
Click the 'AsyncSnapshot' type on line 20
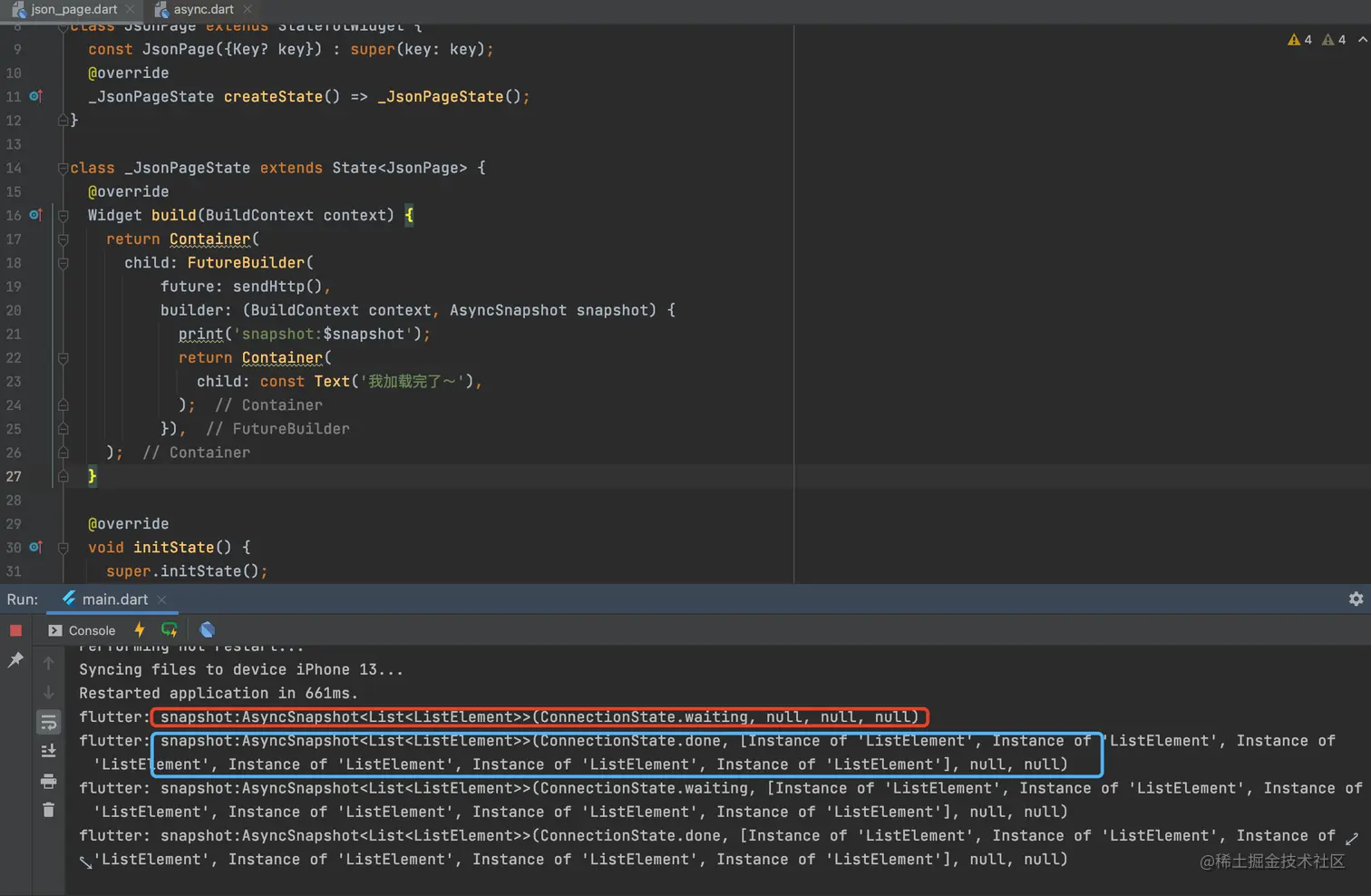(508, 310)
